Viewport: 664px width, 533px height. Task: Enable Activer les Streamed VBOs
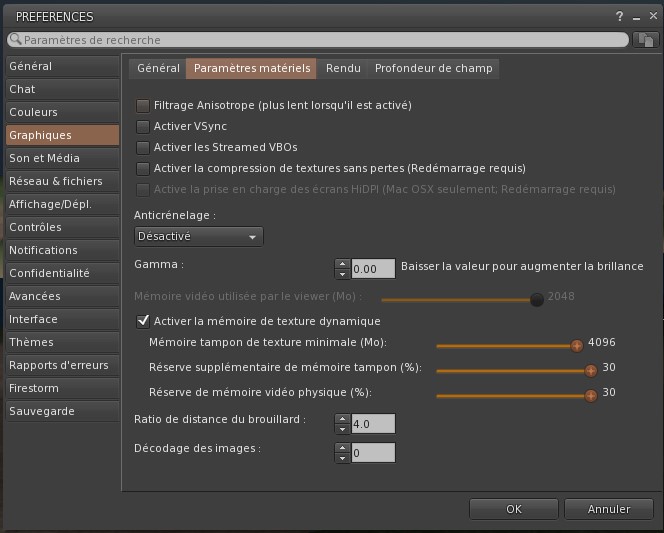[143, 148]
